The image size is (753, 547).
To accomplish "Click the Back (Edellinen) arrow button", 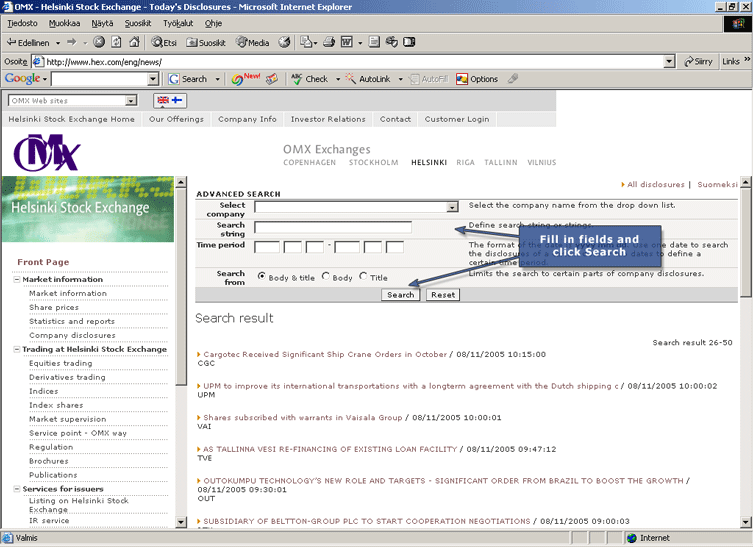I will click(27, 42).
